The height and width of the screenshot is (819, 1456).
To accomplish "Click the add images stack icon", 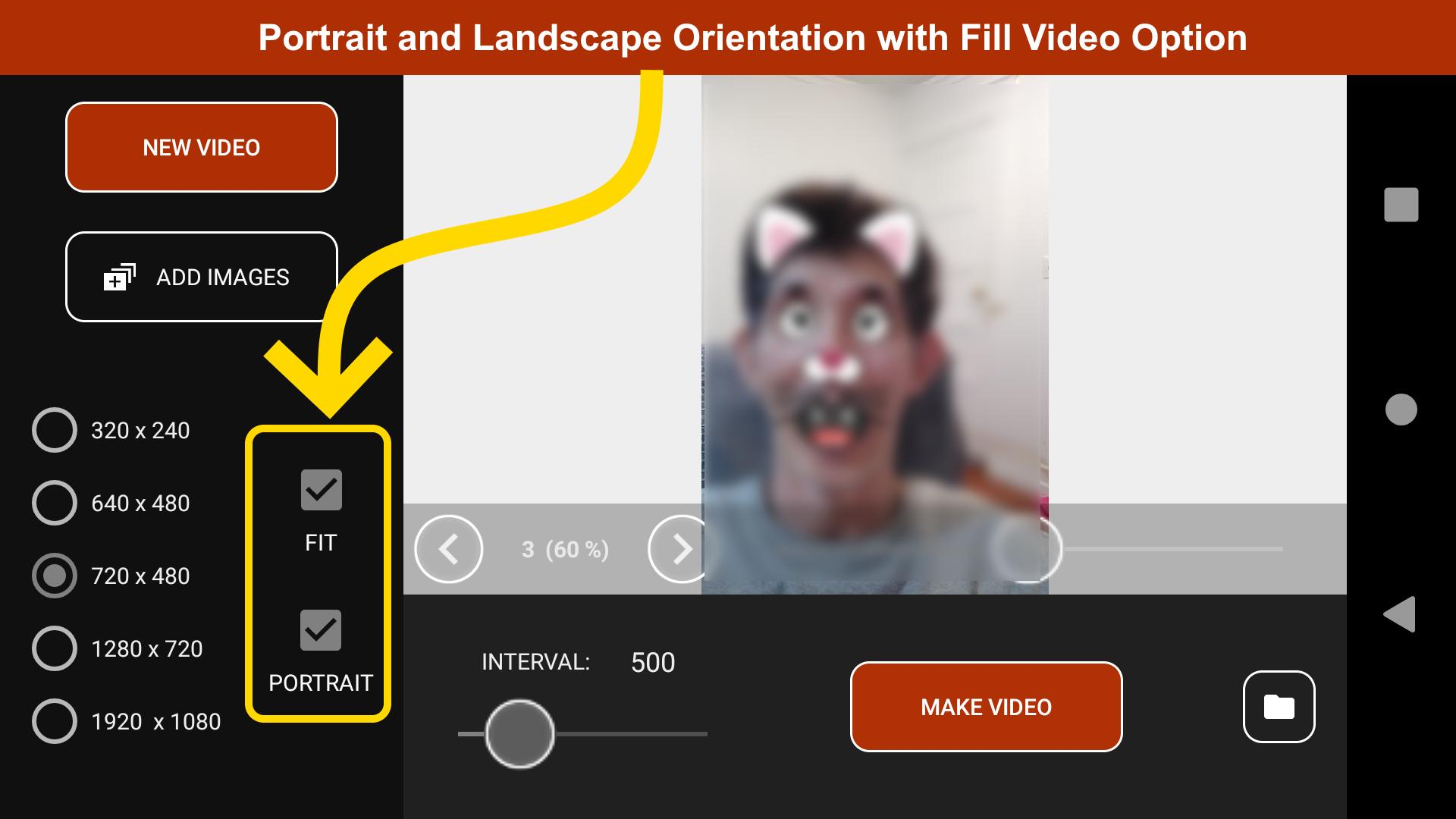I will pyautogui.click(x=119, y=278).
